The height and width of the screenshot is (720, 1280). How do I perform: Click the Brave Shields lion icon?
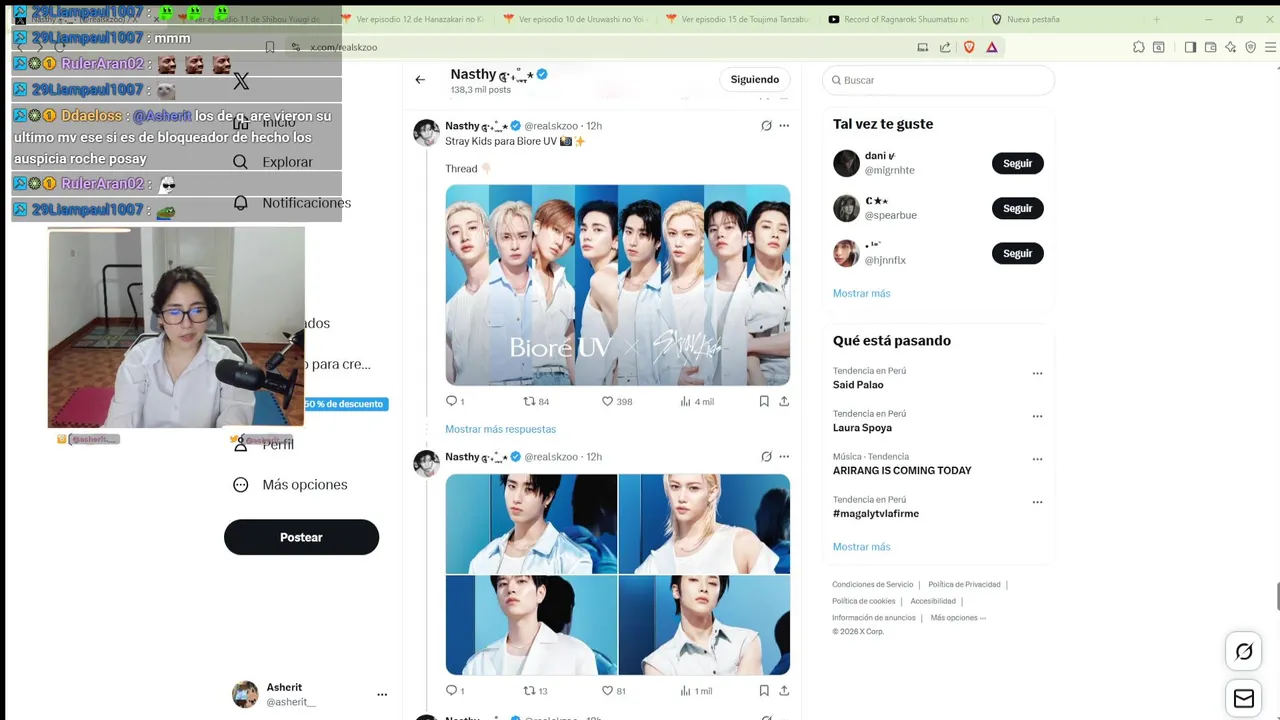[x=968, y=47]
